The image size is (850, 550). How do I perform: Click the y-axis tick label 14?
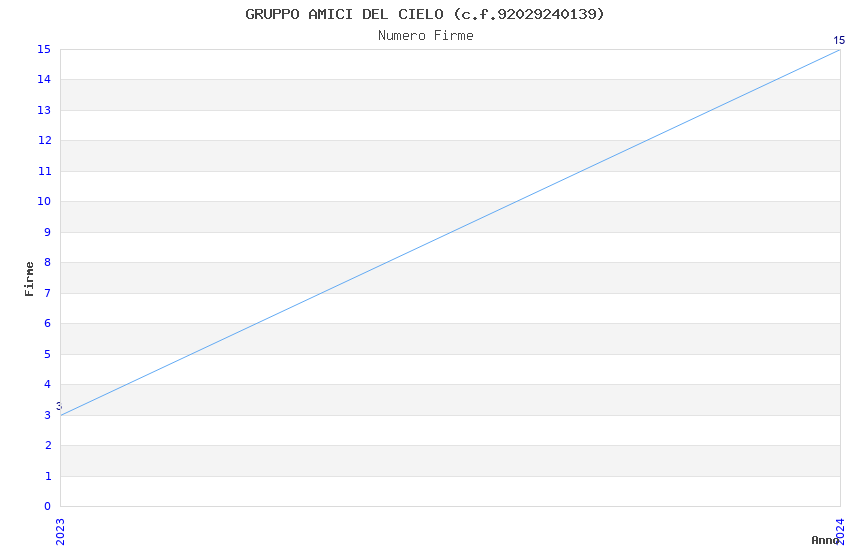pyautogui.click(x=44, y=80)
